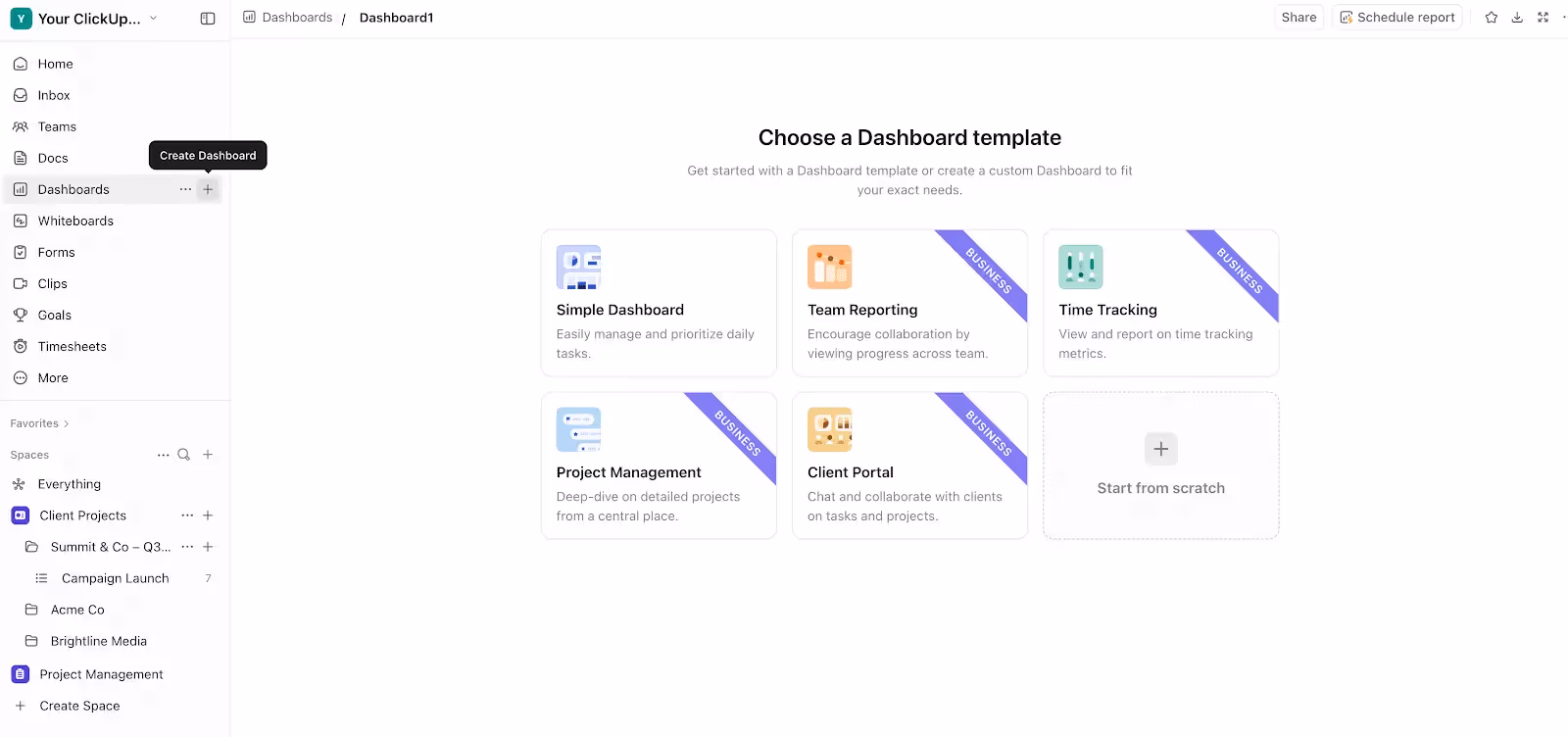Click the Campaign Launch task count 7
Screen dimensions: 1568x737
(208, 578)
